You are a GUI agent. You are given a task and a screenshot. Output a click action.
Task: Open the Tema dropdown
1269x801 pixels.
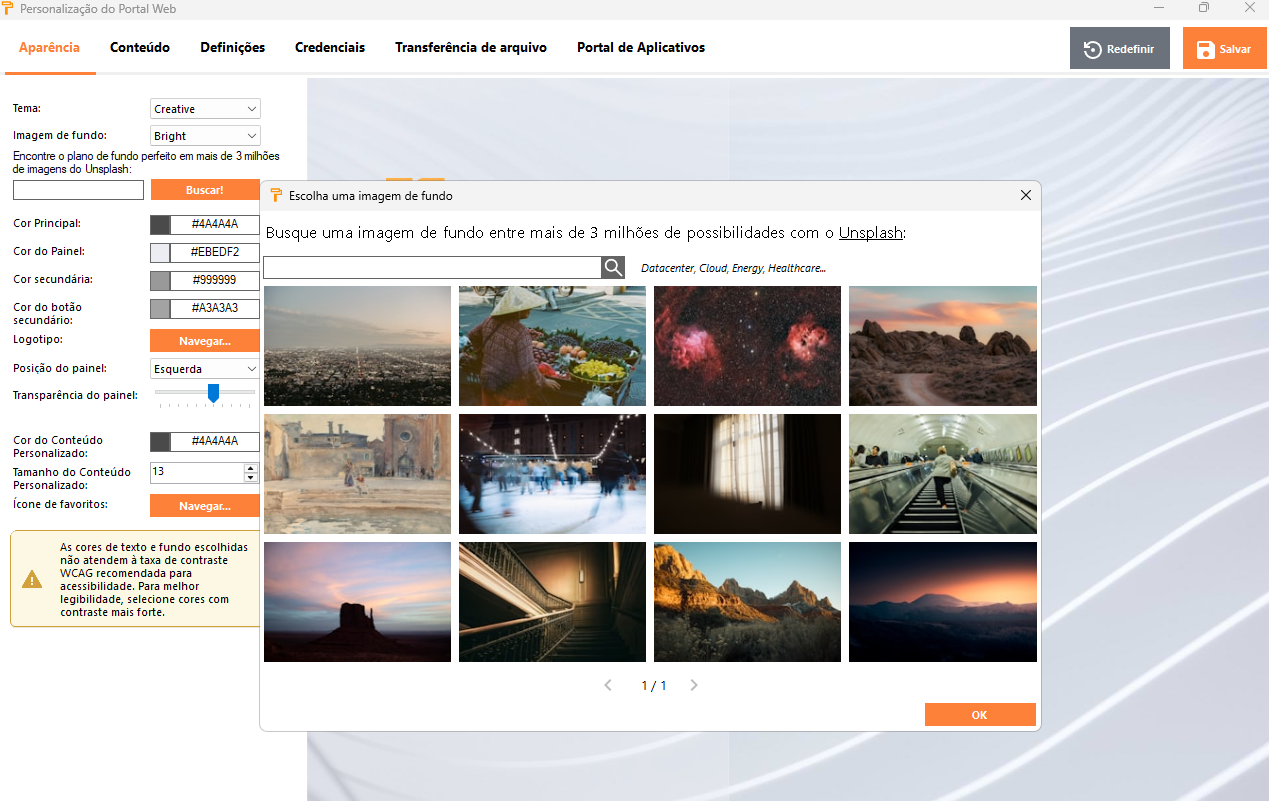coord(205,109)
